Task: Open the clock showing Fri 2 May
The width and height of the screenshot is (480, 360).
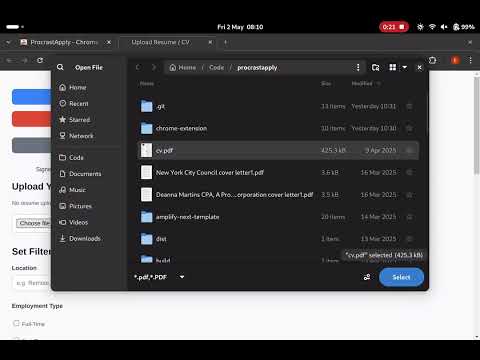Action: 240,27
